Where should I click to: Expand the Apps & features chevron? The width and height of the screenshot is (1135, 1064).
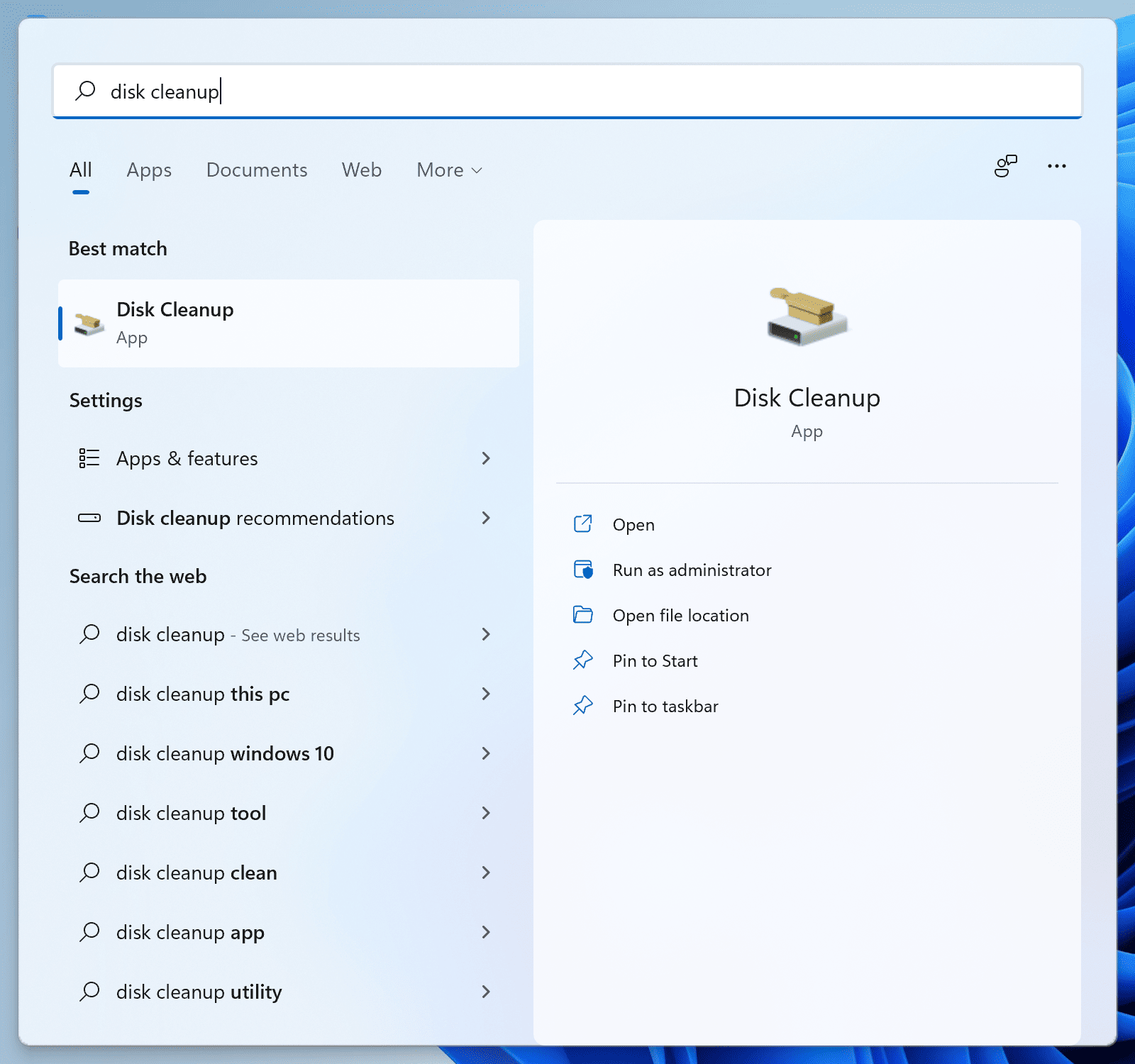(486, 458)
